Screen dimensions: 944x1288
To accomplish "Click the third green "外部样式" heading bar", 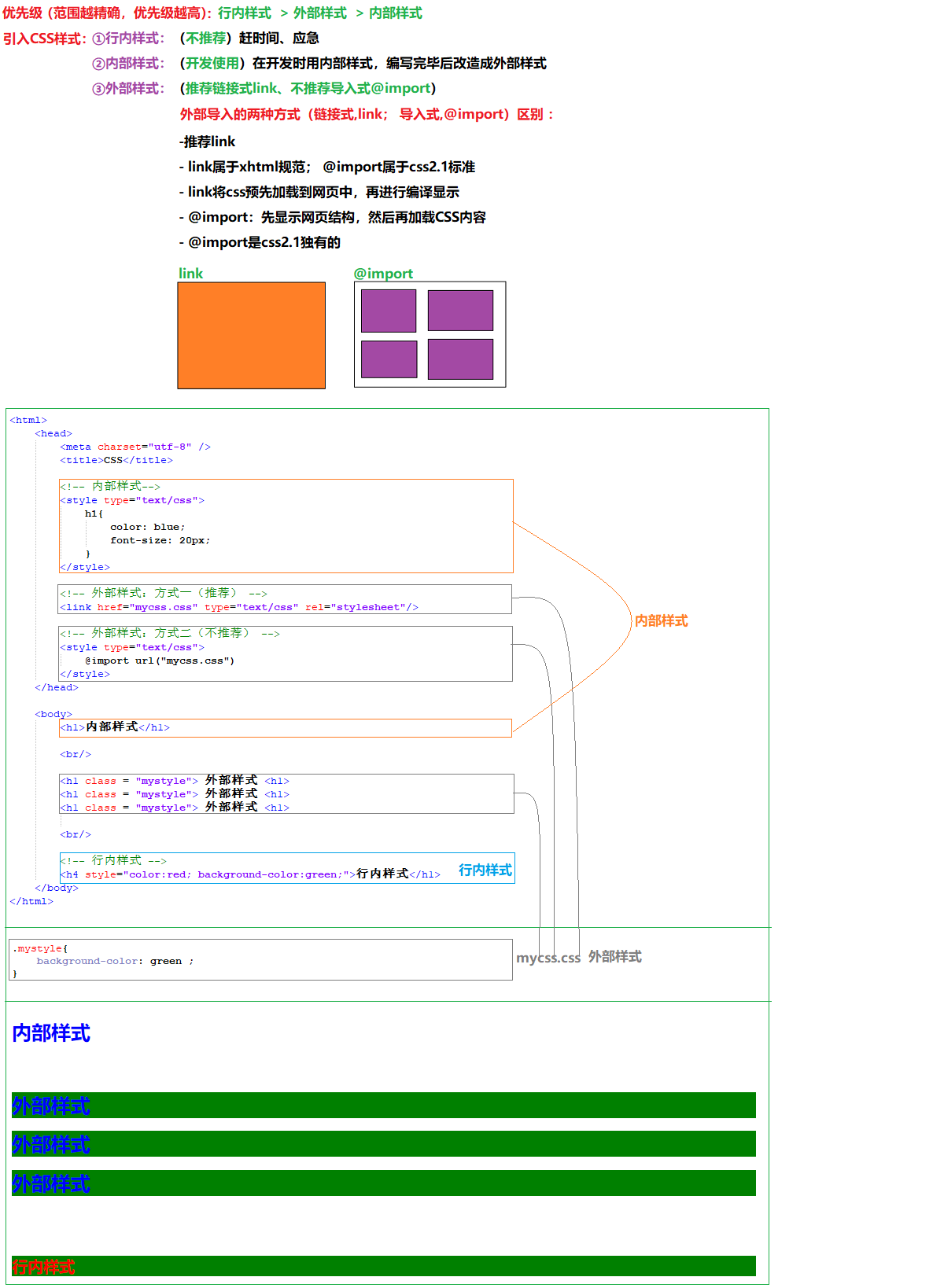I will [383, 1183].
